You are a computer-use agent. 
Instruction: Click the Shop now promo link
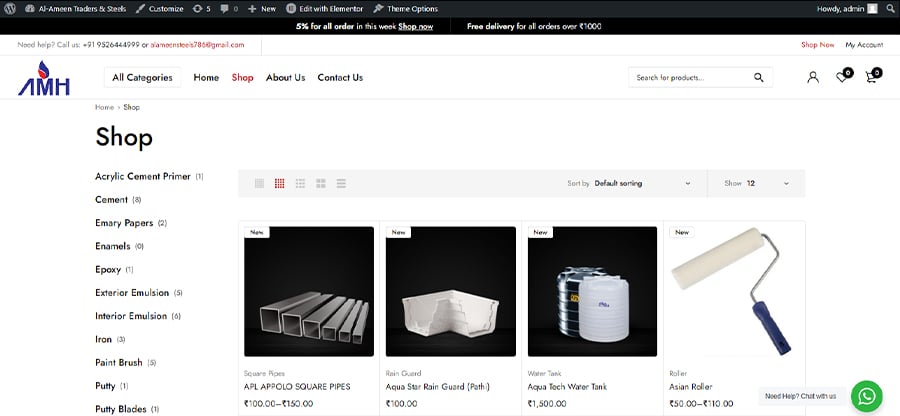[x=415, y=26]
